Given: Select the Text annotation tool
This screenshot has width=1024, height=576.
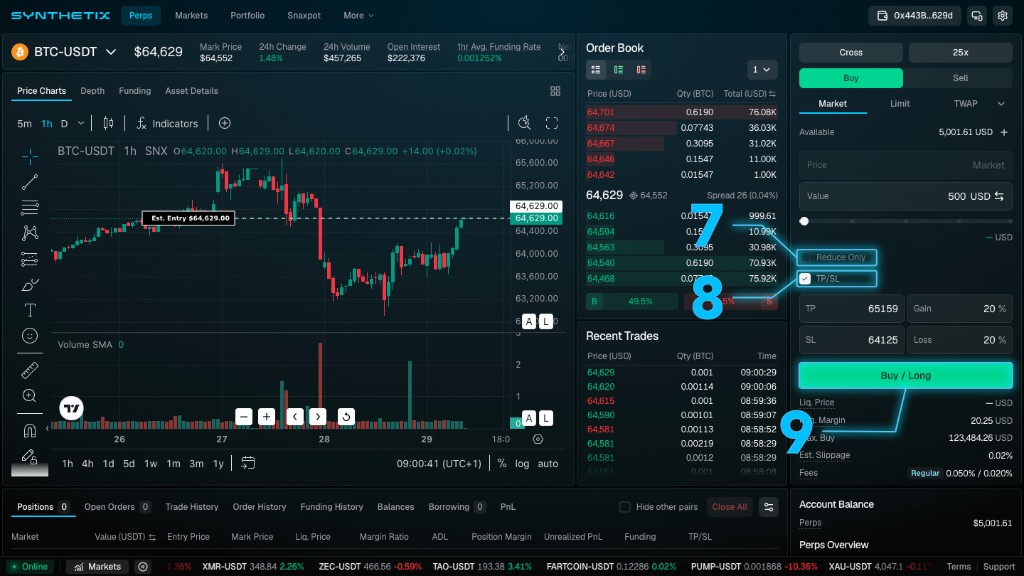Looking at the screenshot, I should pyautogui.click(x=29, y=310).
